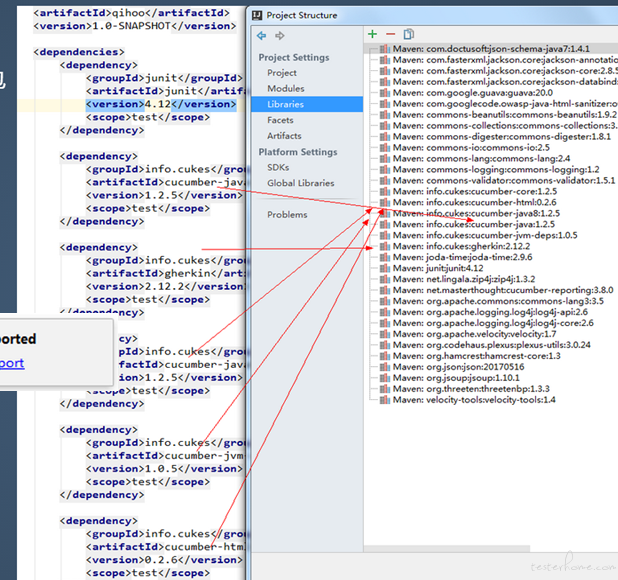Click the blue link in the import popup
This screenshot has height=580, width=618.
12,363
